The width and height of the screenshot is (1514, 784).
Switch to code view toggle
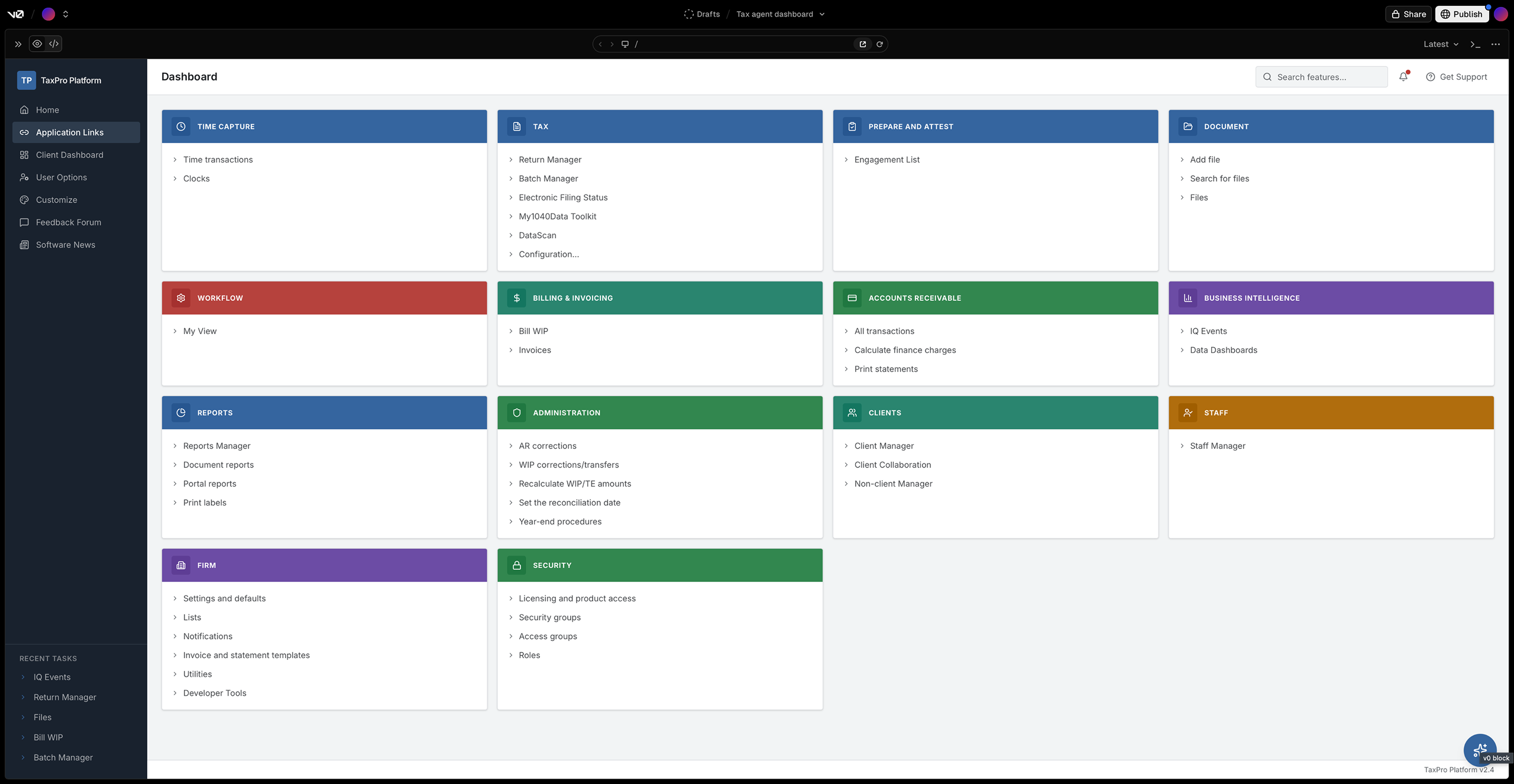54,44
